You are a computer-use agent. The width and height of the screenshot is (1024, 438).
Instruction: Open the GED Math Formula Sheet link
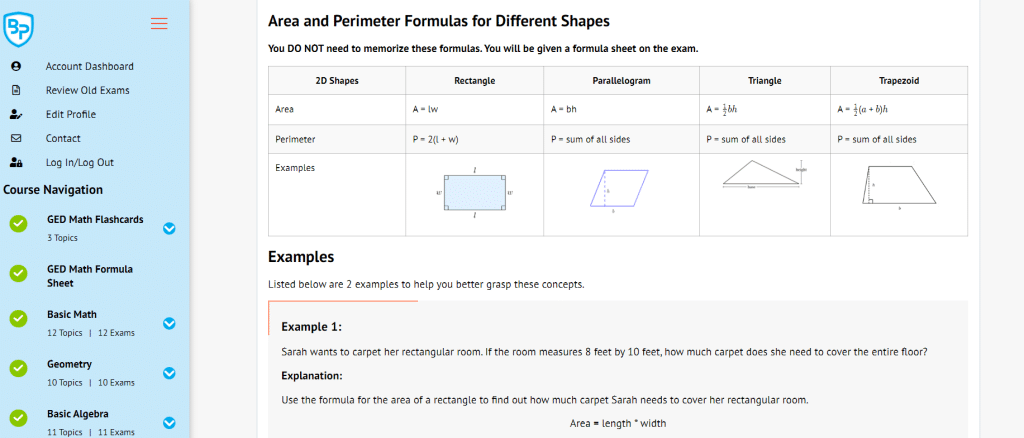89,275
